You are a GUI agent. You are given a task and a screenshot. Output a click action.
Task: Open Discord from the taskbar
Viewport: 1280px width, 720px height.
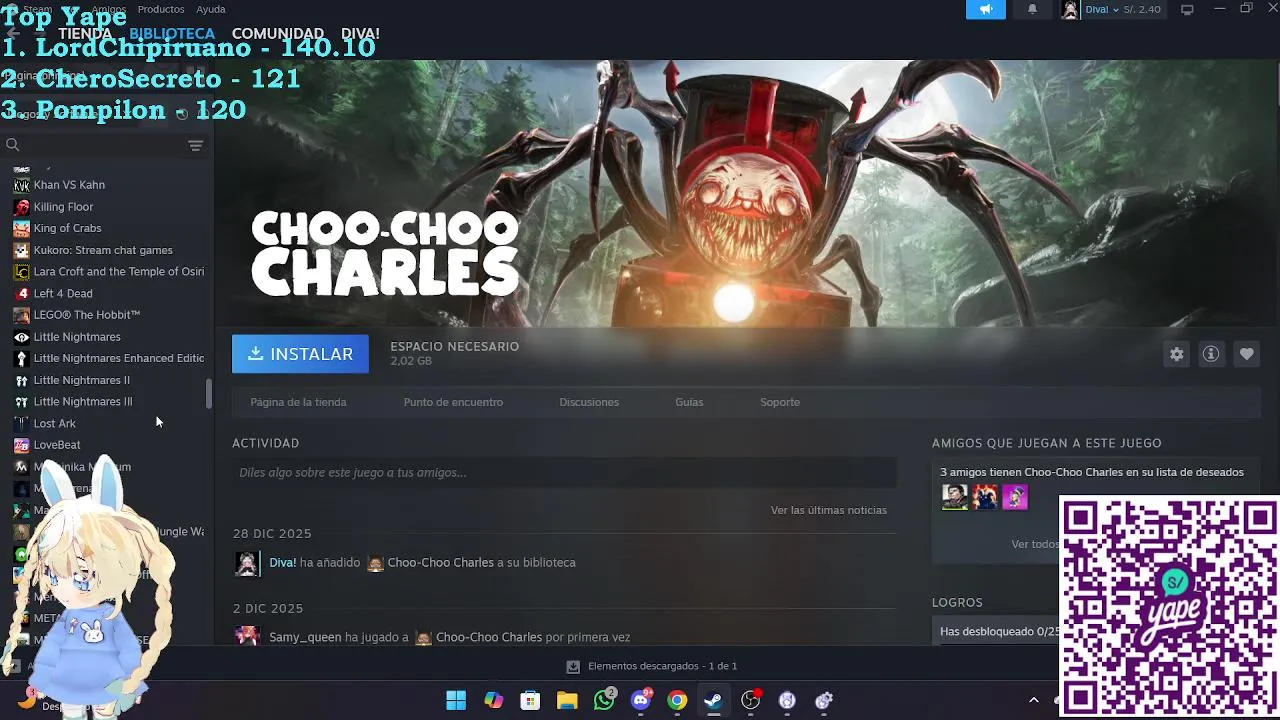[641, 700]
